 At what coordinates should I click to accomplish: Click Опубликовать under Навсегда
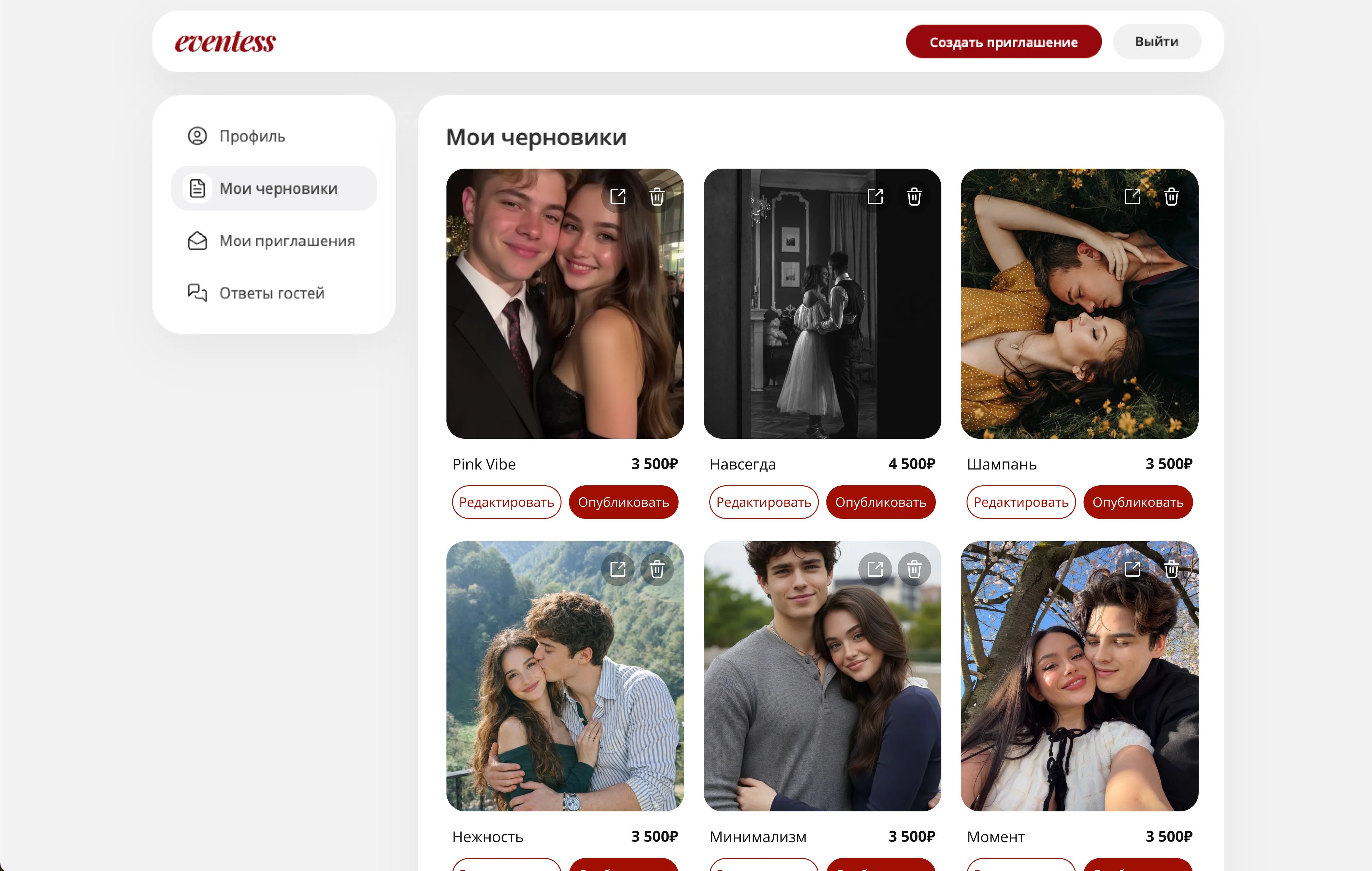[881, 502]
